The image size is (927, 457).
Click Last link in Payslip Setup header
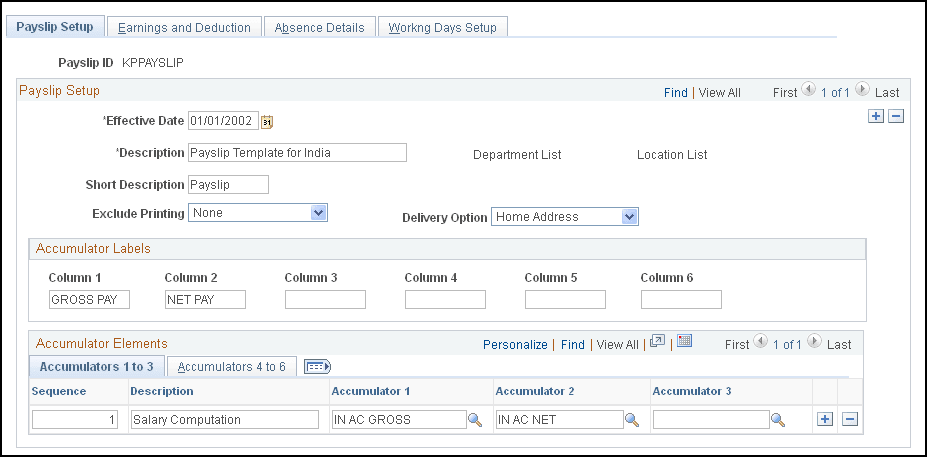[887, 93]
